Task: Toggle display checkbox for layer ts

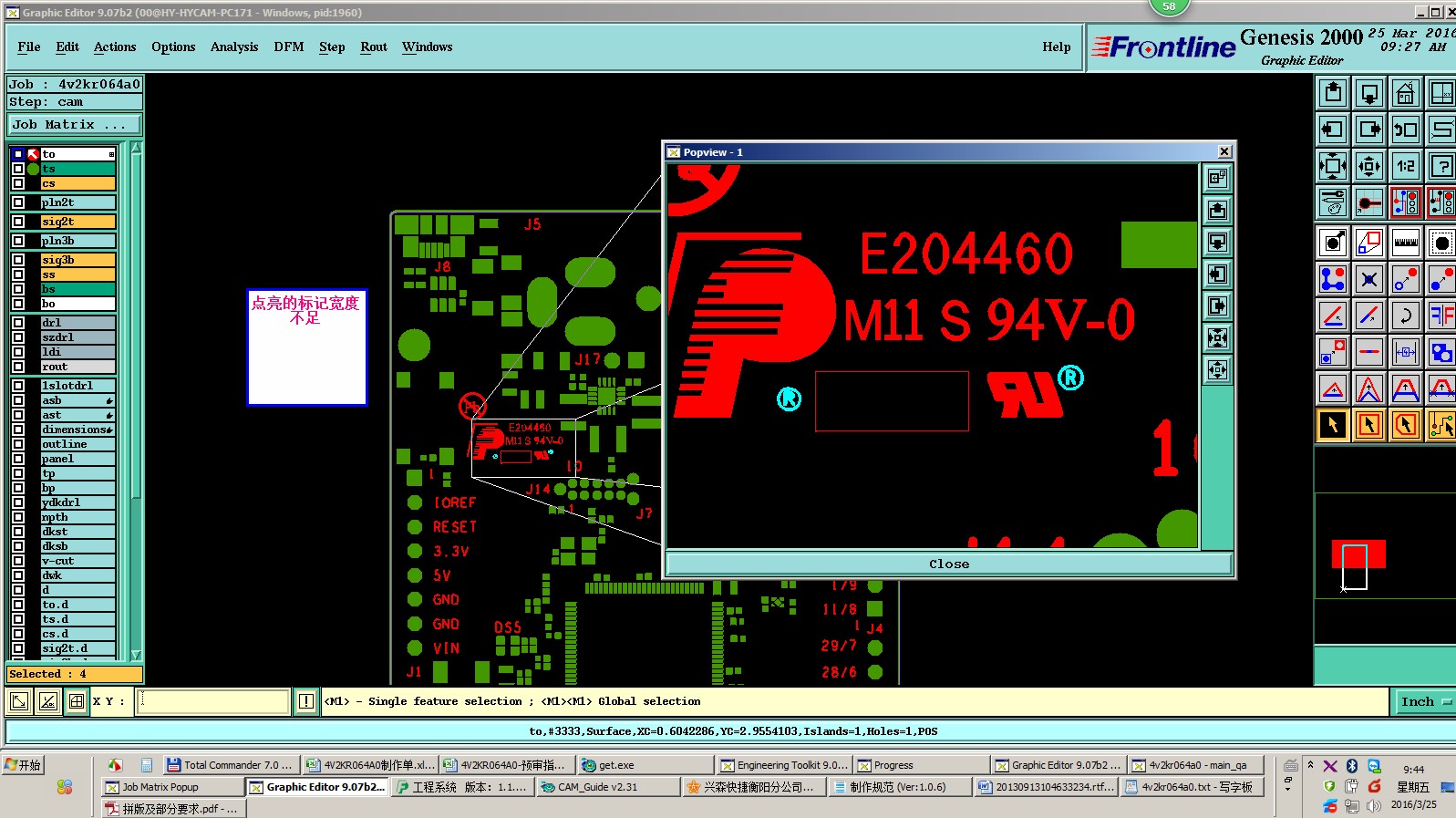Action: click(18, 169)
